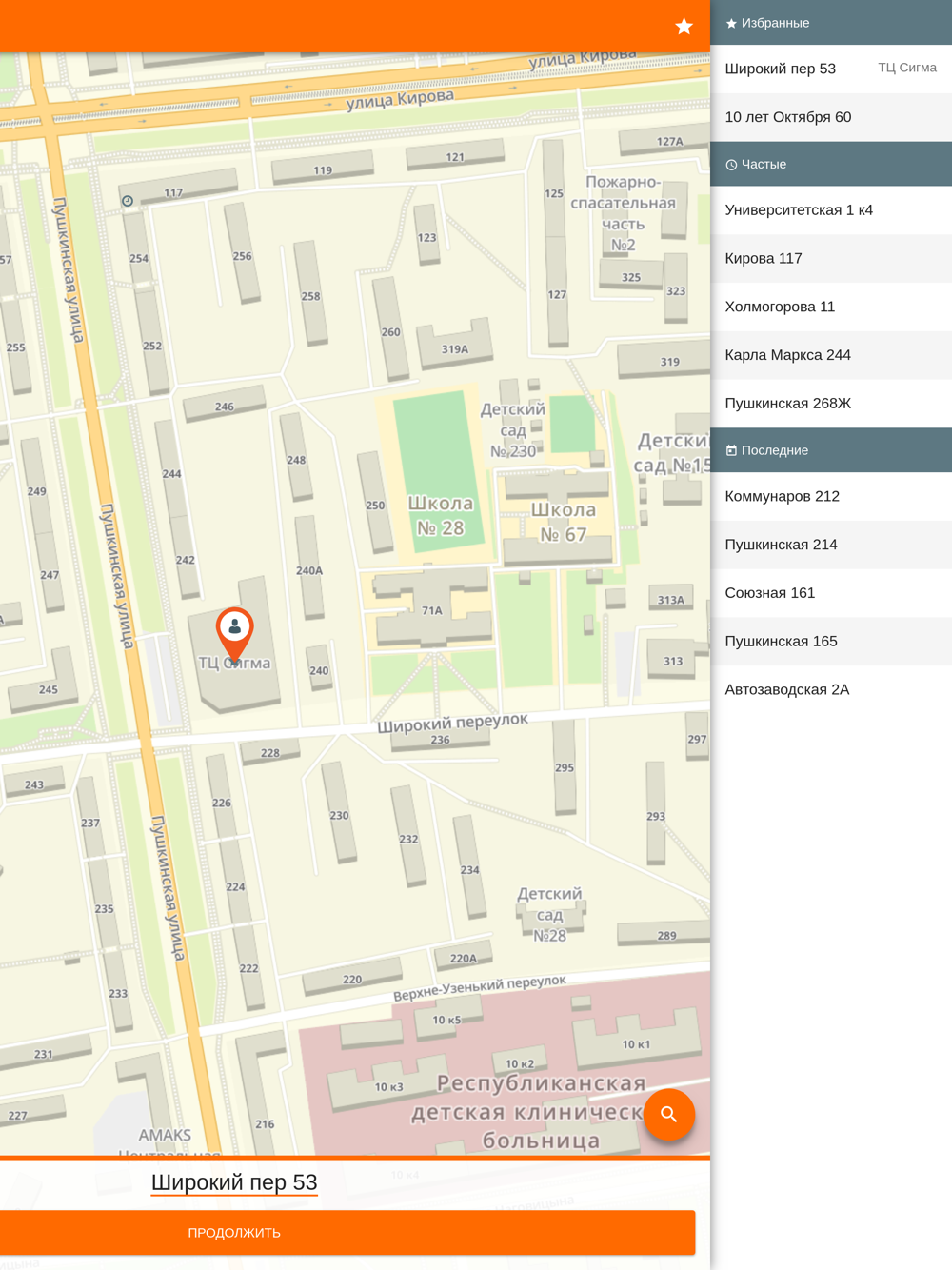Pick Коммунаров 212 from recent list

[x=830, y=497]
